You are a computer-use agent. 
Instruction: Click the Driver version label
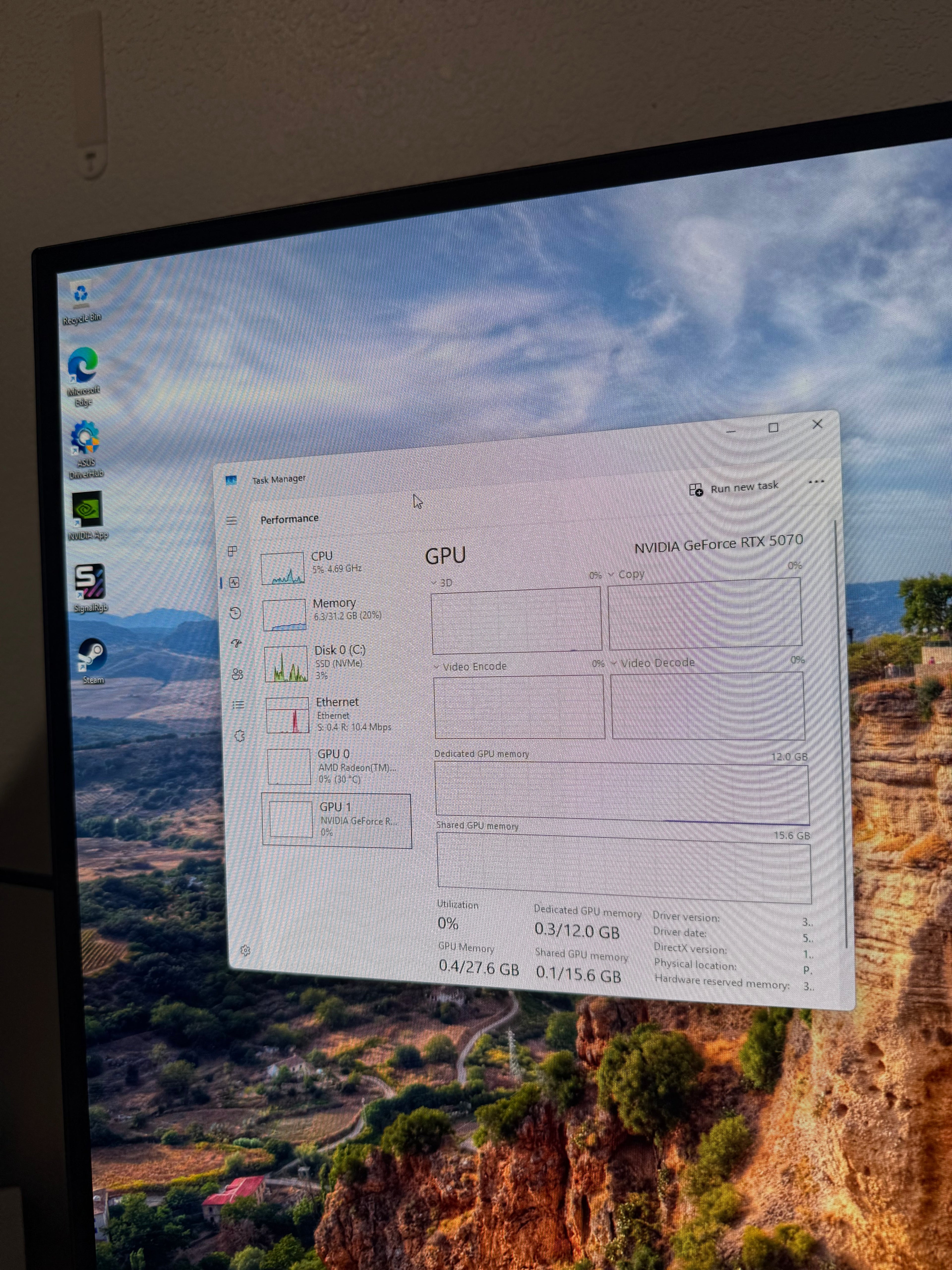(x=686, y=917)
